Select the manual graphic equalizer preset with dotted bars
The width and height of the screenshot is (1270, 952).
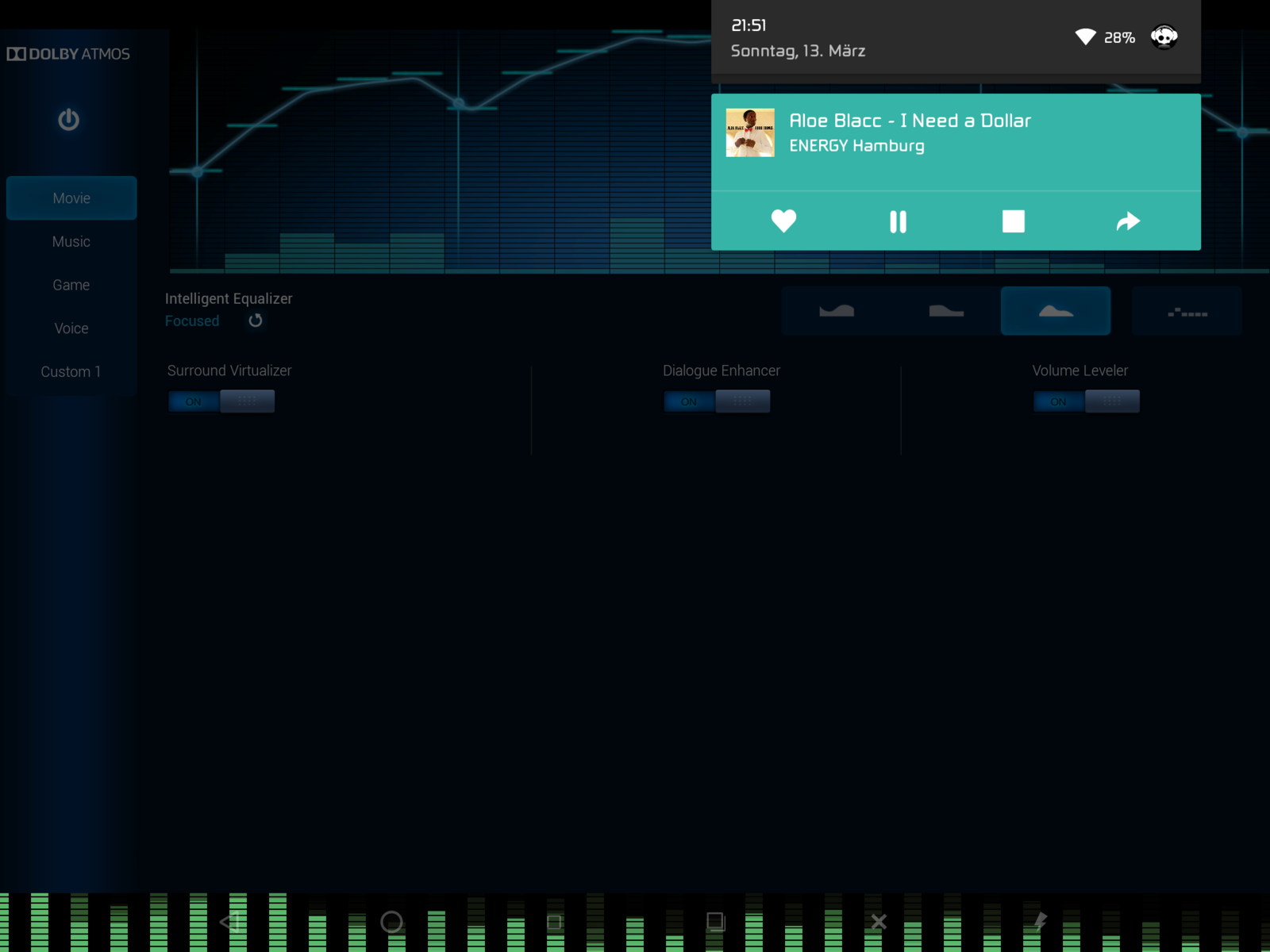click(1187, 311)
